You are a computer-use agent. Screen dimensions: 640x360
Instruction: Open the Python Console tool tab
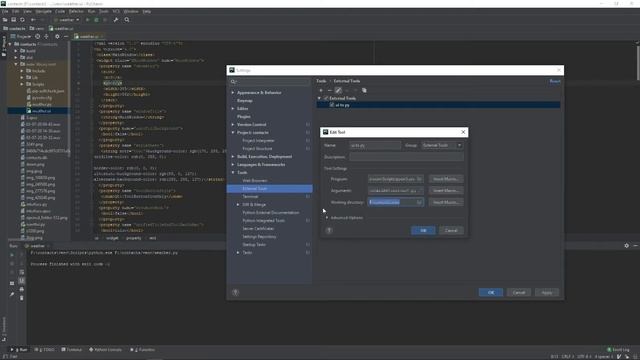coord(105,350)
